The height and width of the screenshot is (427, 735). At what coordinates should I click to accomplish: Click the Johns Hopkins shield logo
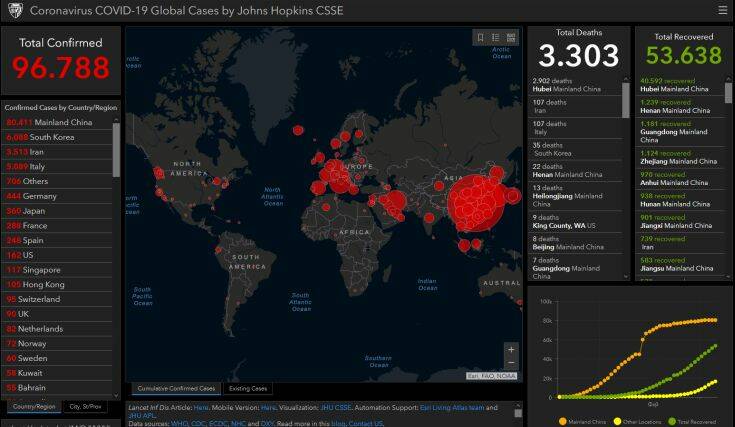pyautogui.click(x=15, y=10)
